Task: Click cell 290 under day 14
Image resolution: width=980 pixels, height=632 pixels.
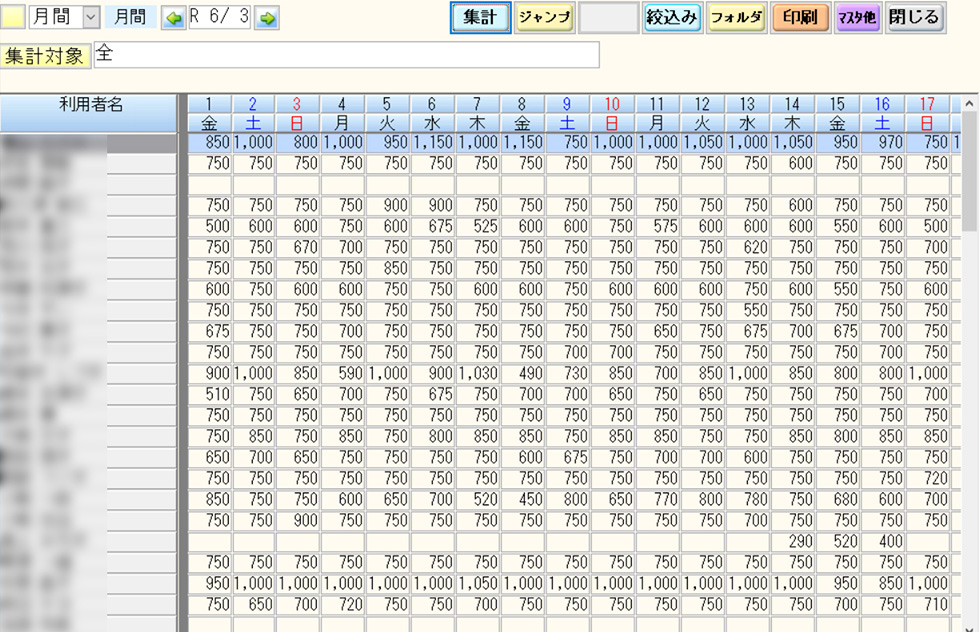Action: click(x=792, y=541)
